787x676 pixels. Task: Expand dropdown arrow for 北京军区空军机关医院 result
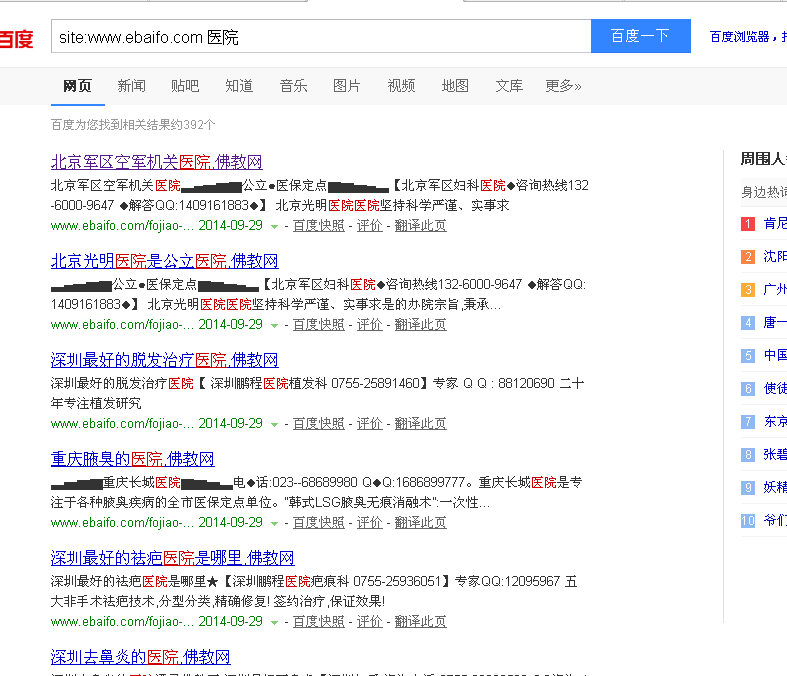(x=274, y=227)
